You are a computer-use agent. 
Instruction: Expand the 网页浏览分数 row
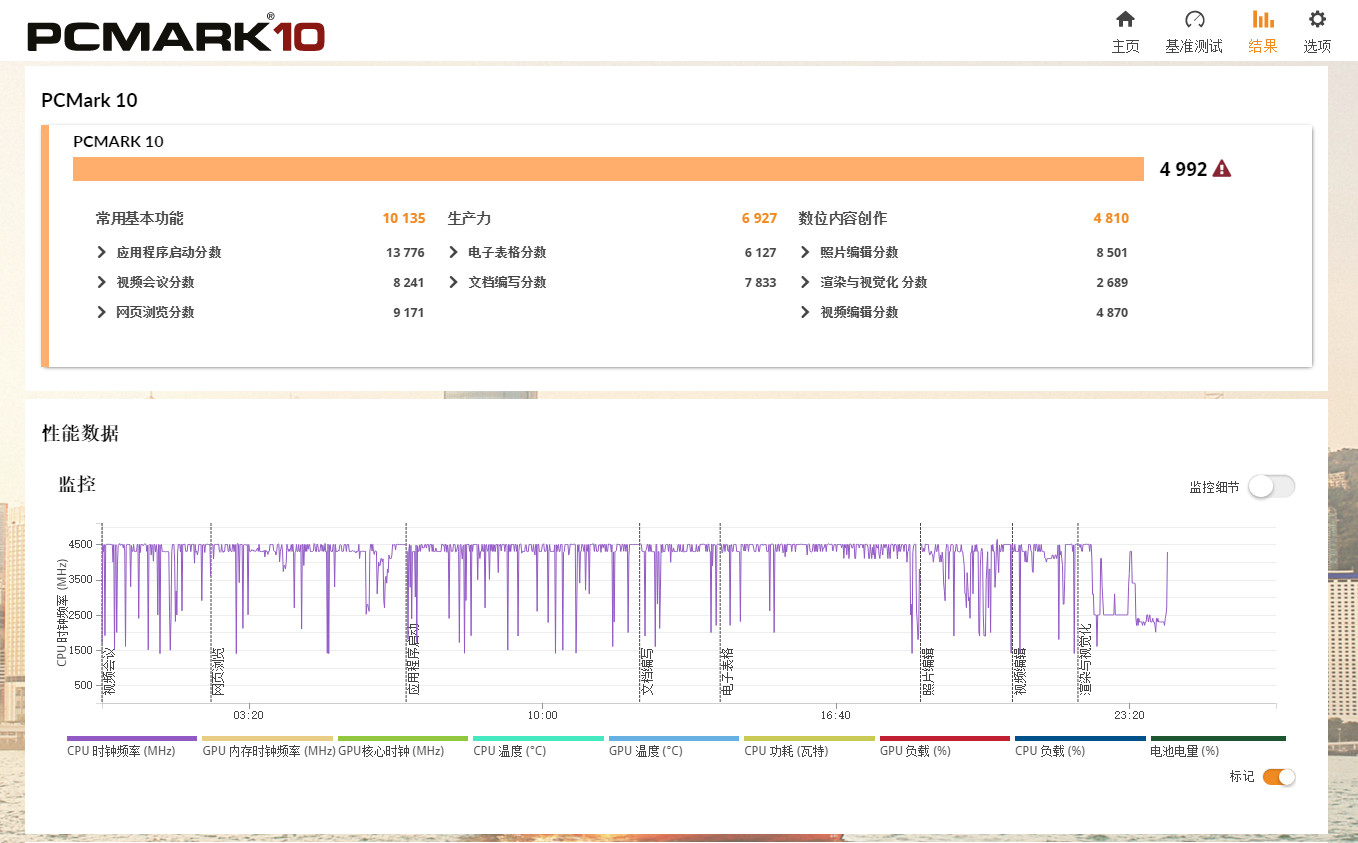(101, 312)
